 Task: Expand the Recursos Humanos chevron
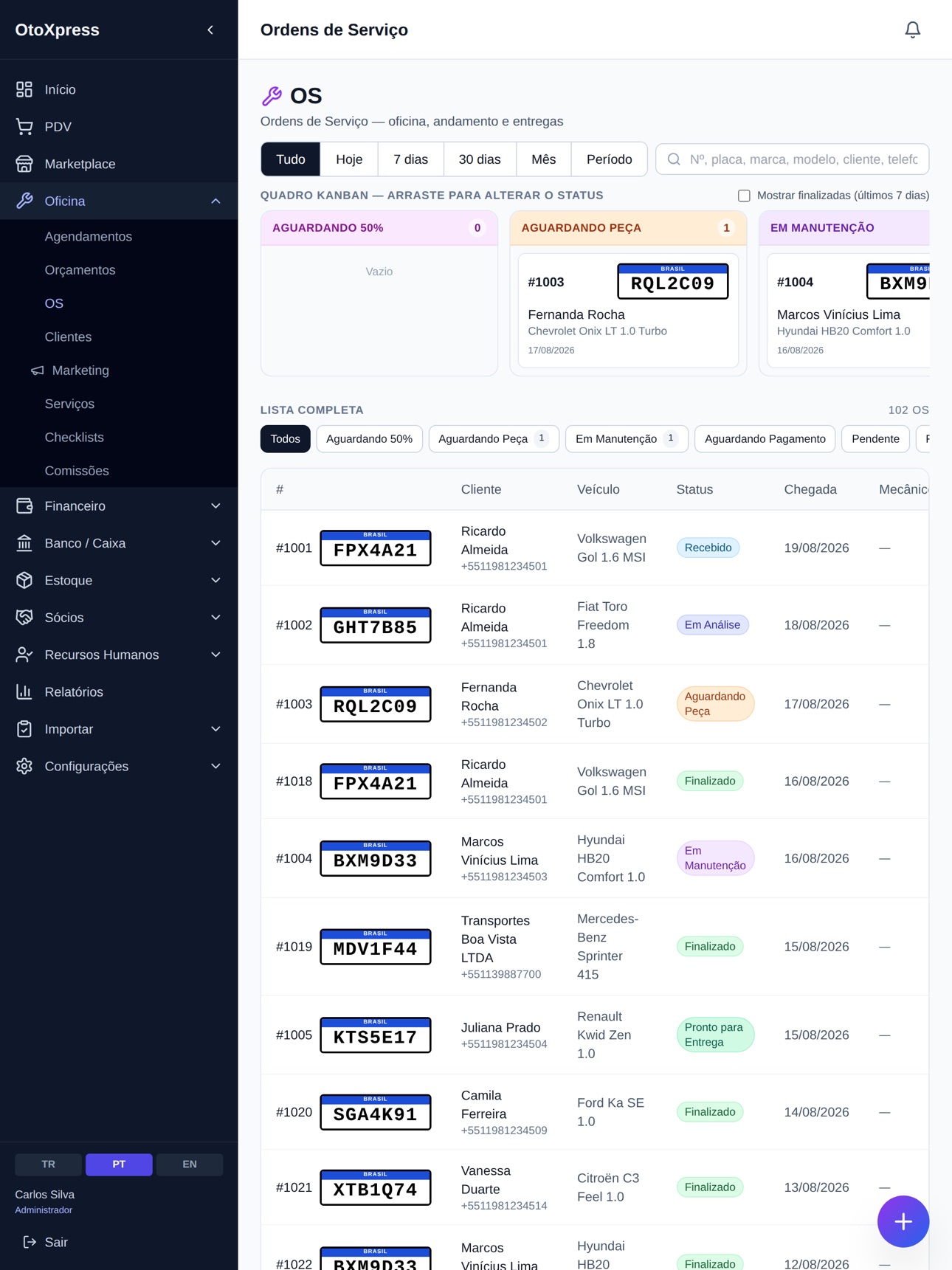coord(215,655)
